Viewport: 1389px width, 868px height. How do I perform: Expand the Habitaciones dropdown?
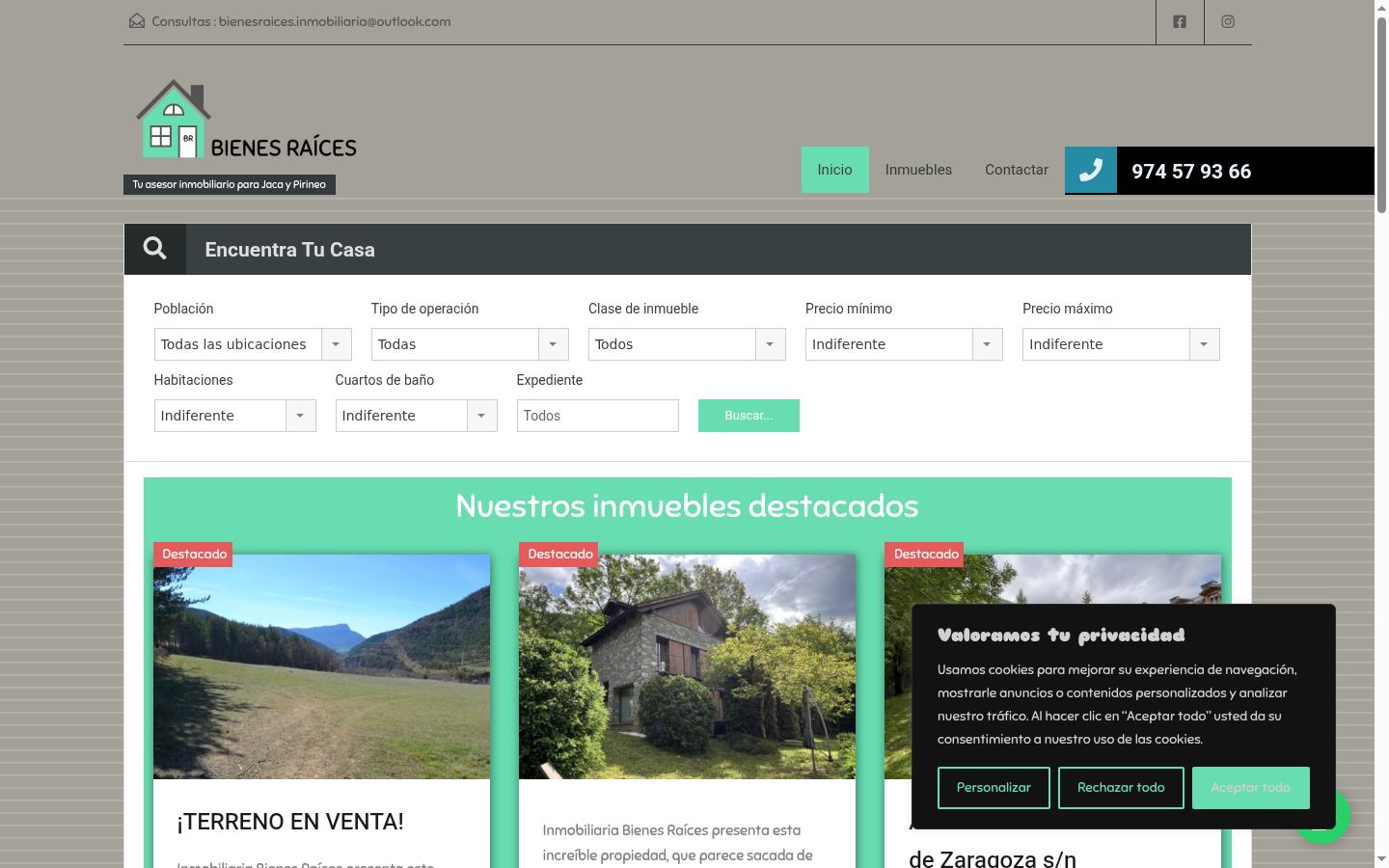[x=235, y=416]
